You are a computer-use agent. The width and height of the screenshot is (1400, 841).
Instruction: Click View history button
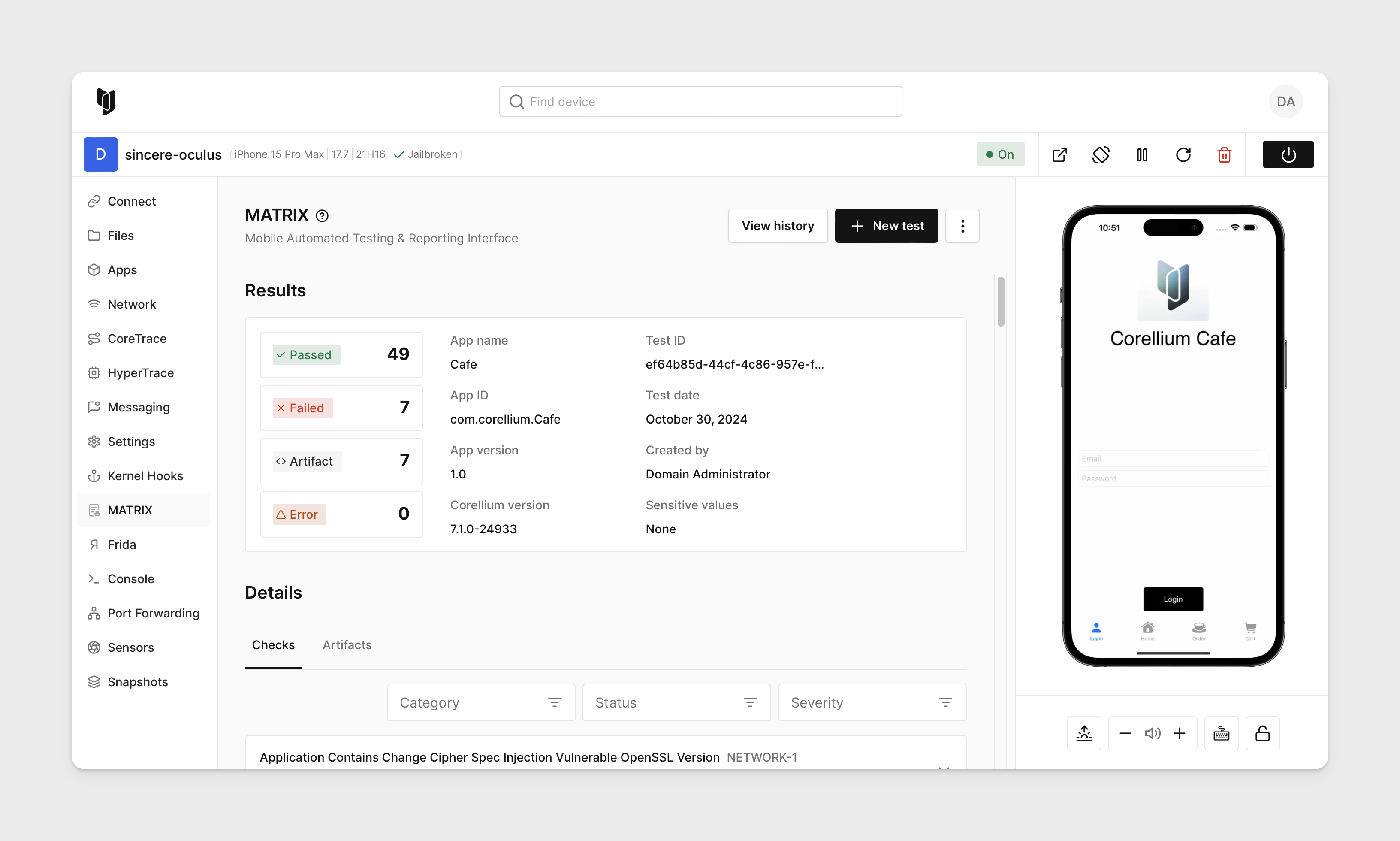click(778, 225)
